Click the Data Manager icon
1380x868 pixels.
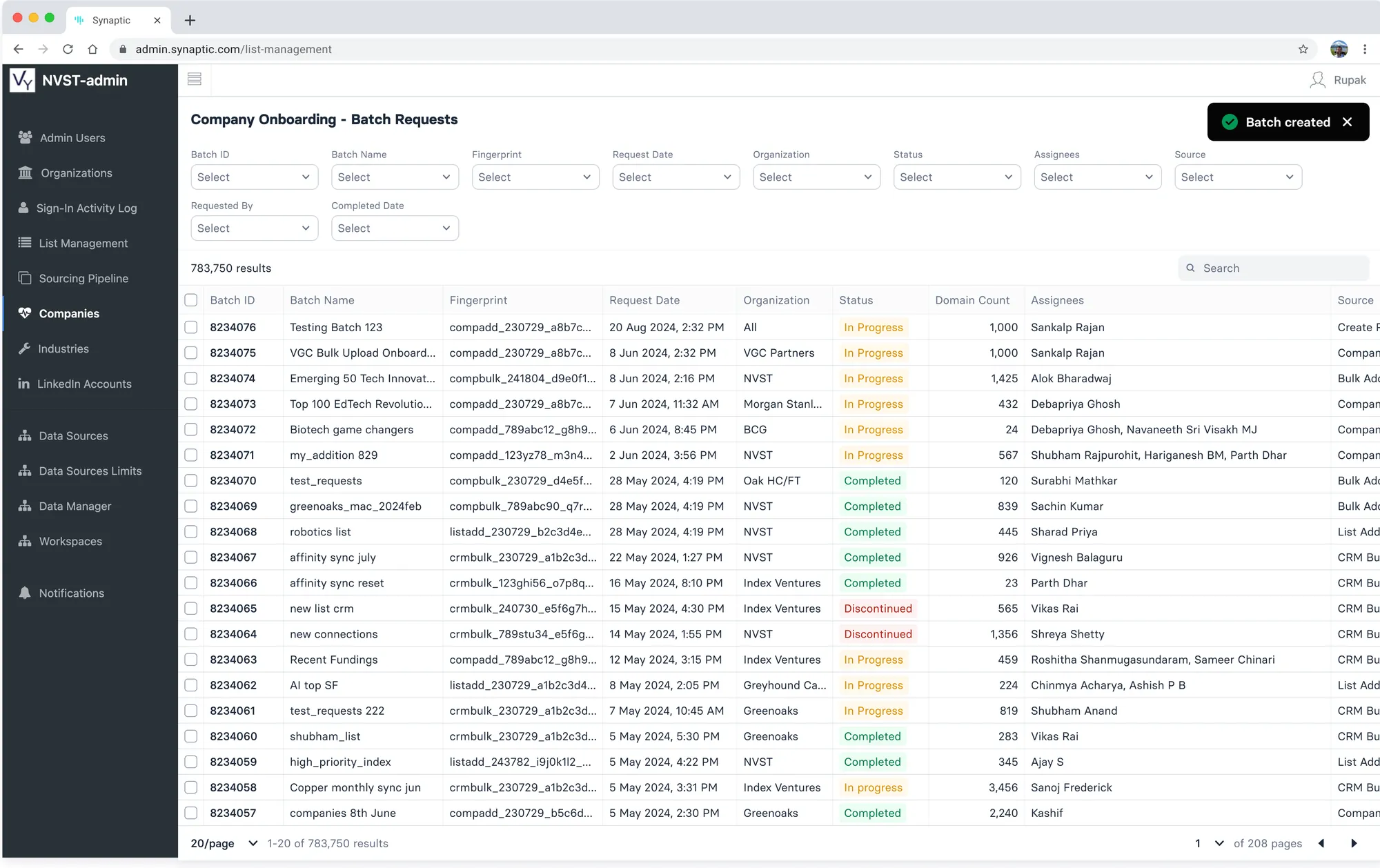coord(25,506)
